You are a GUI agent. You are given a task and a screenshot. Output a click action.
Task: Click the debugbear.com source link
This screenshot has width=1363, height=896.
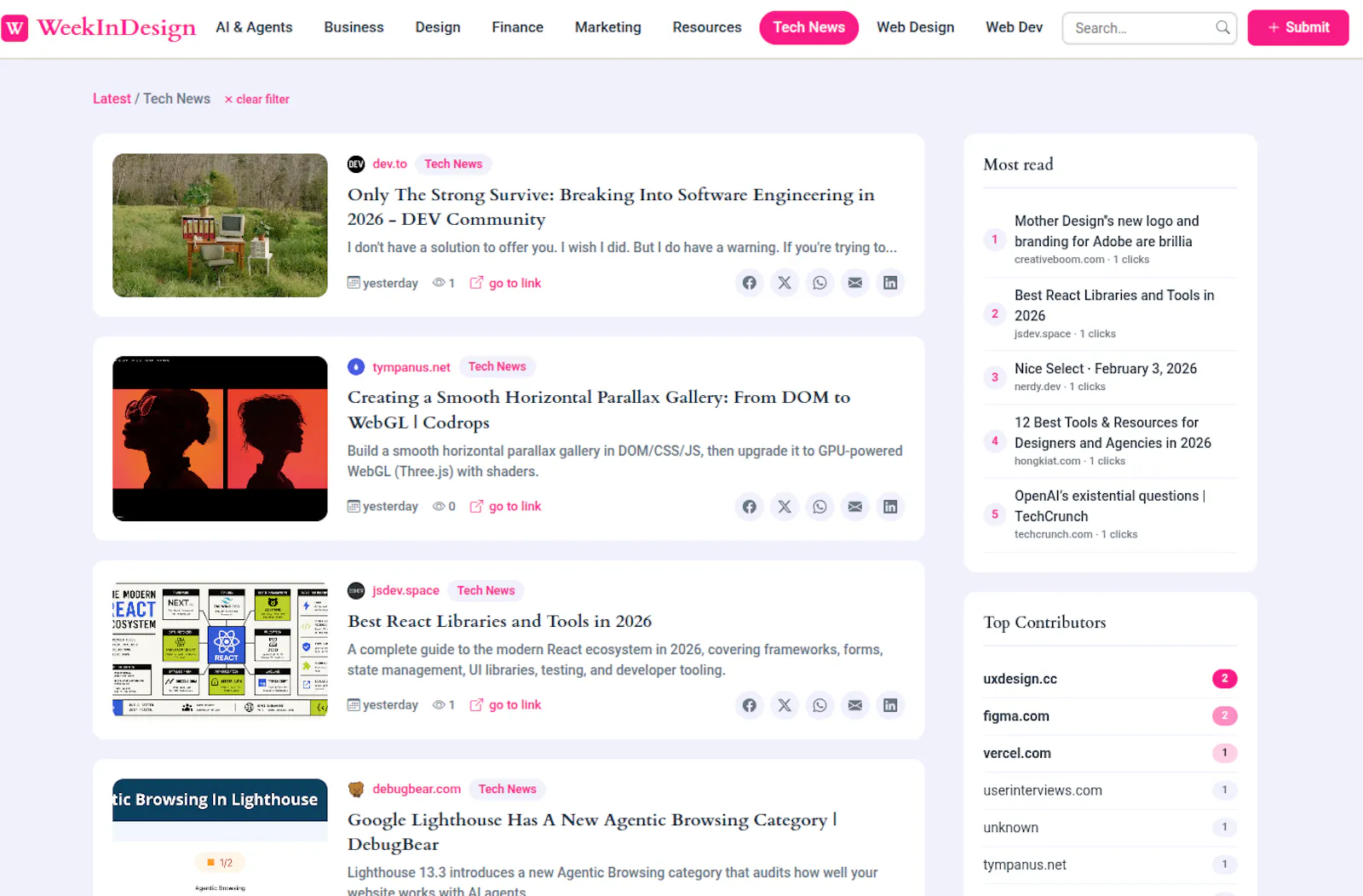click(x=417, y=790)
